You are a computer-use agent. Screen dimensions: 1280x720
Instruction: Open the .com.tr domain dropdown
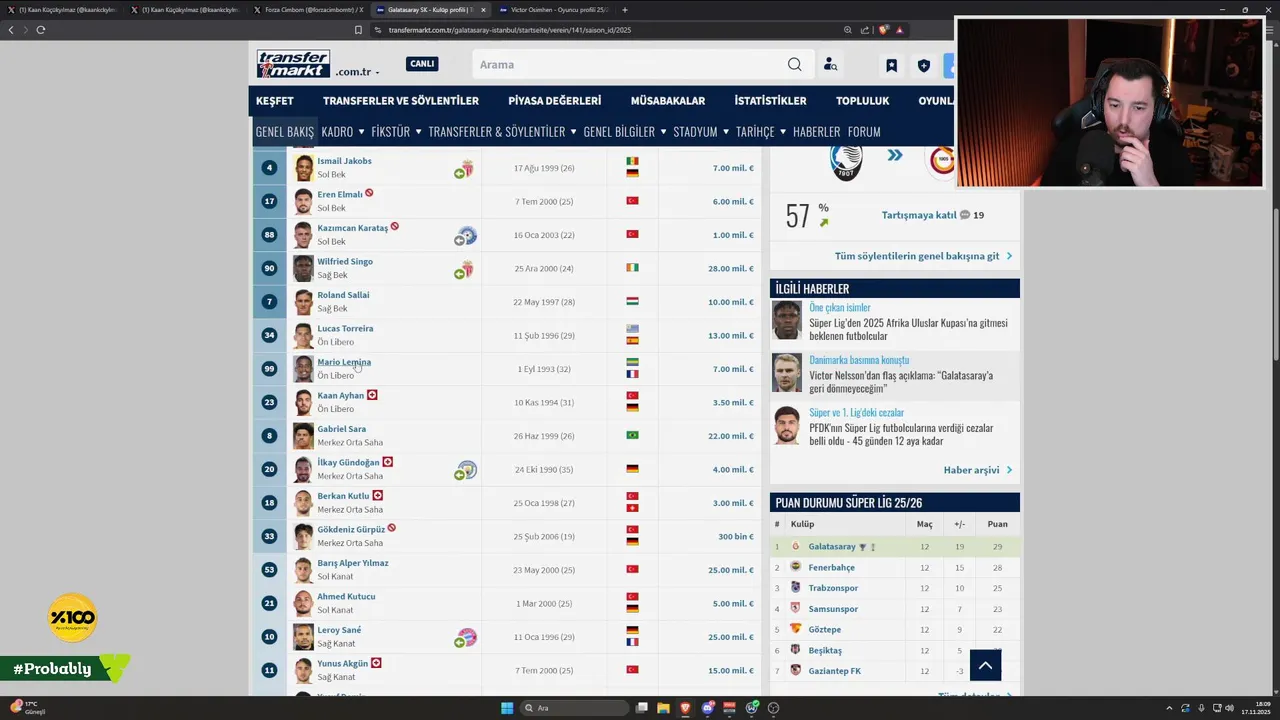pyautogui.click(x=357, y=72)
